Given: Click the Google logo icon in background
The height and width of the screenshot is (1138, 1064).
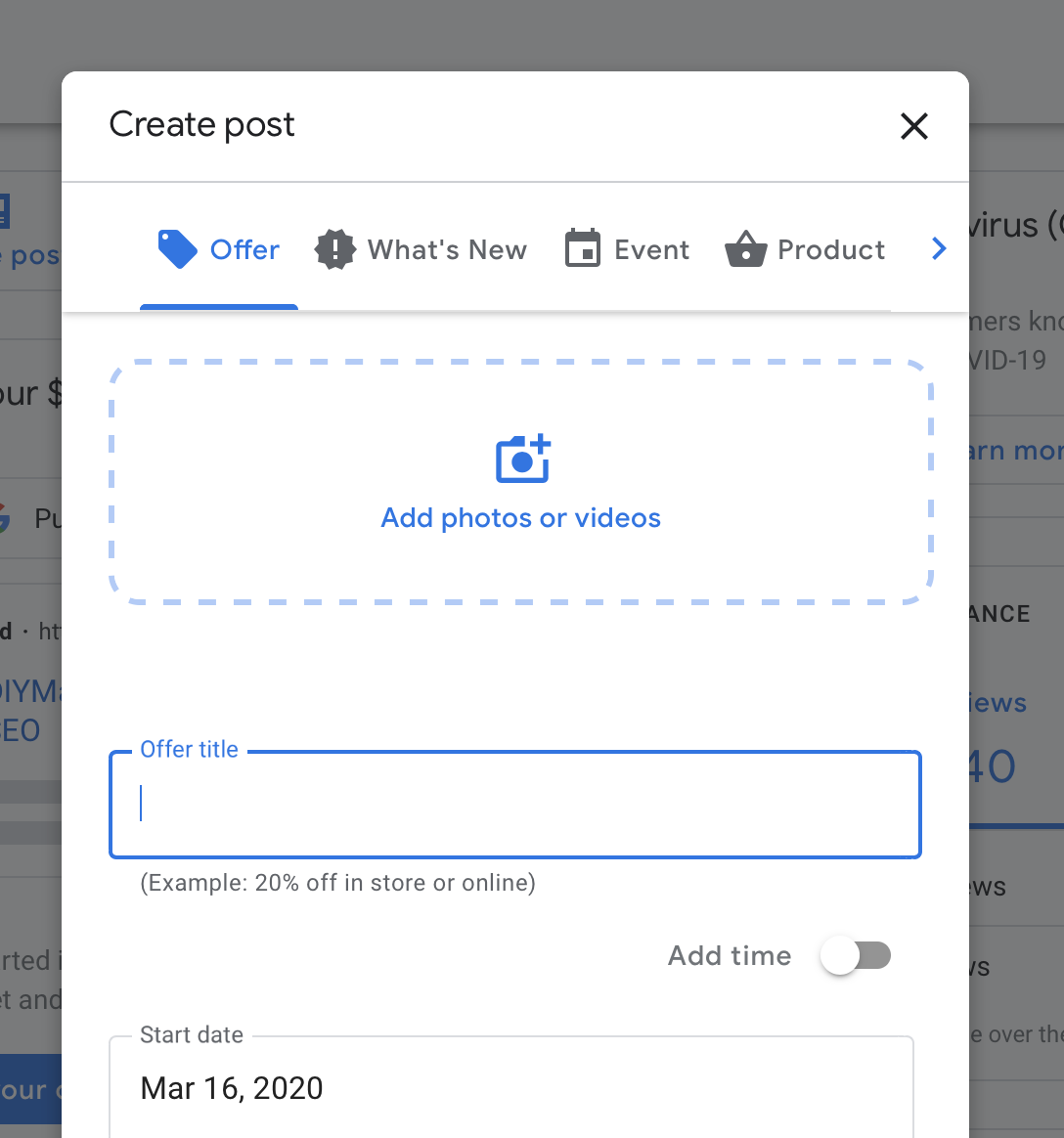Looking at the screenshot, I should [x=4, y=518].
